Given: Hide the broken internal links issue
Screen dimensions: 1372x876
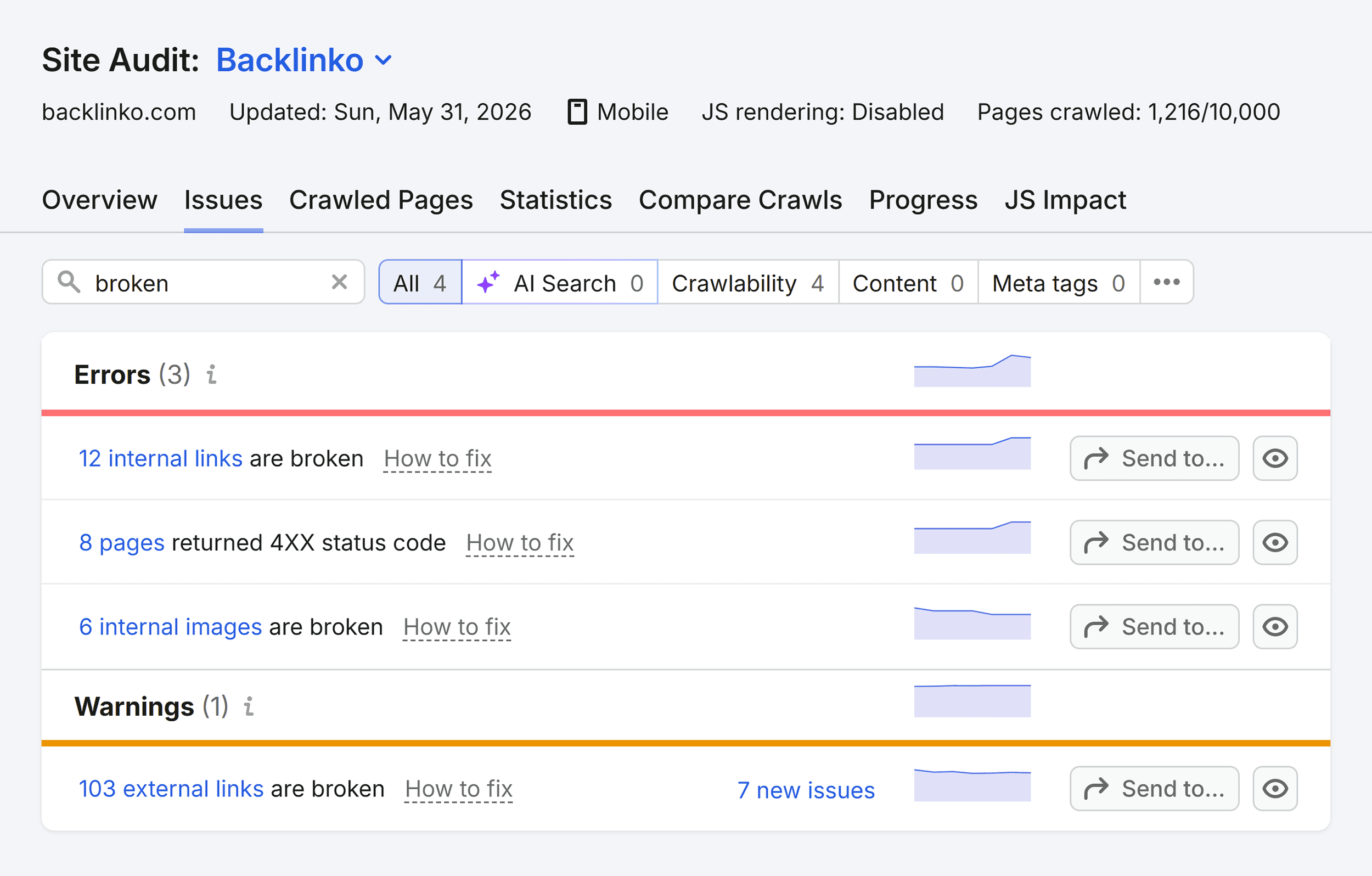Looking at the screenshot, I should point(1275,458).
